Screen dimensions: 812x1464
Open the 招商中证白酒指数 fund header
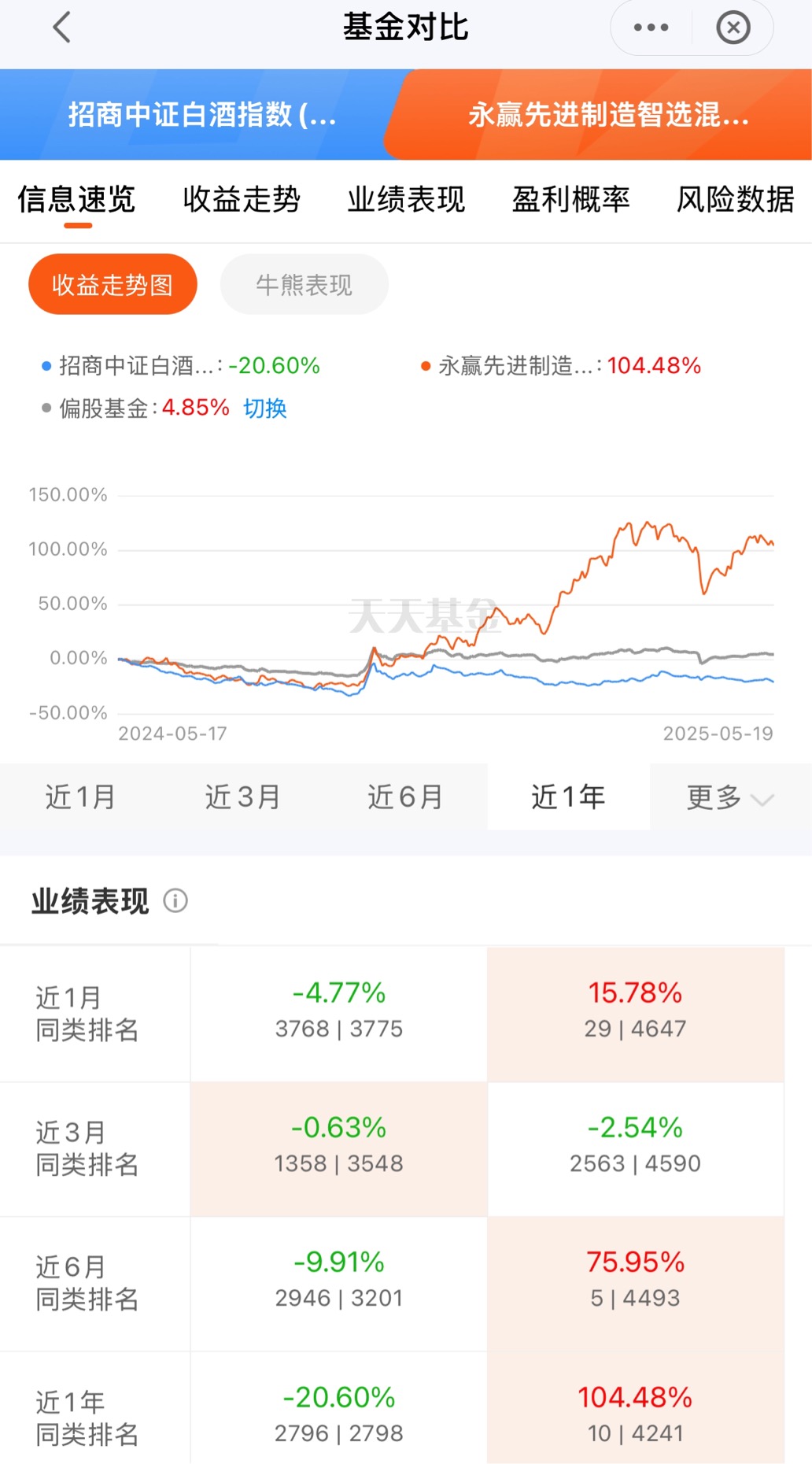202,115
